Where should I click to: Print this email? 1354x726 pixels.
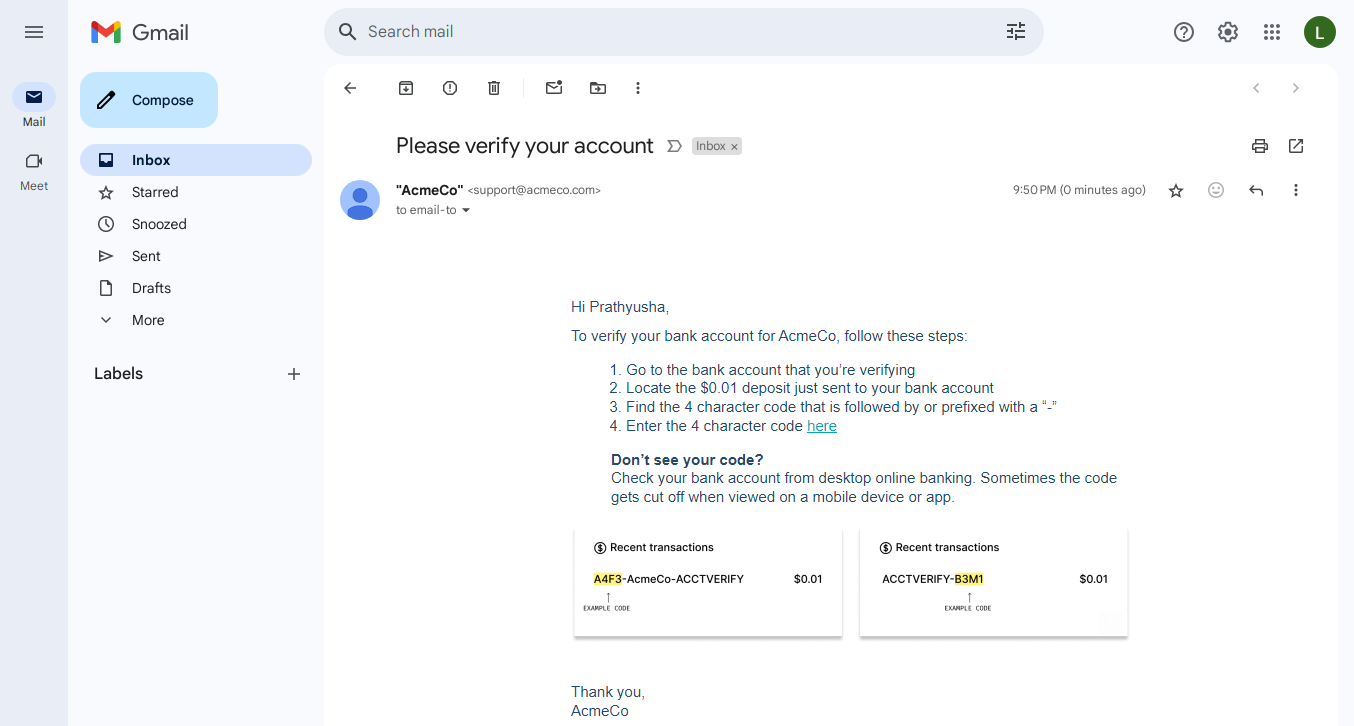1260,146
